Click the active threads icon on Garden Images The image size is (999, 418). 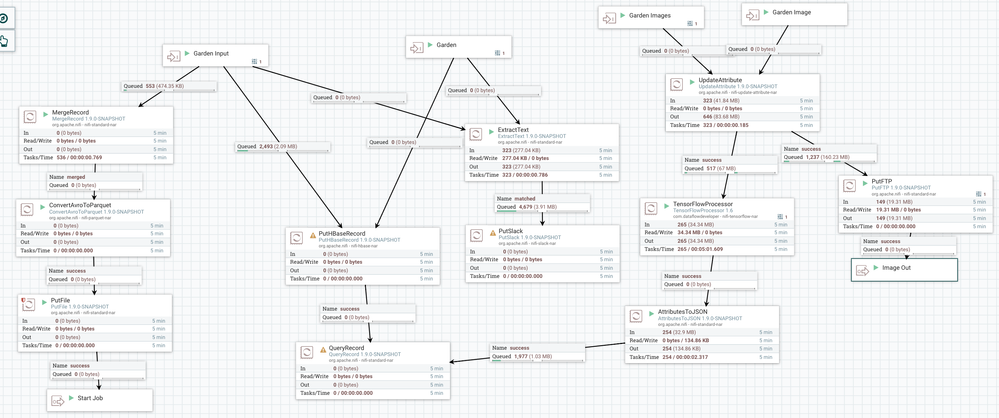[x=690, y=24]
